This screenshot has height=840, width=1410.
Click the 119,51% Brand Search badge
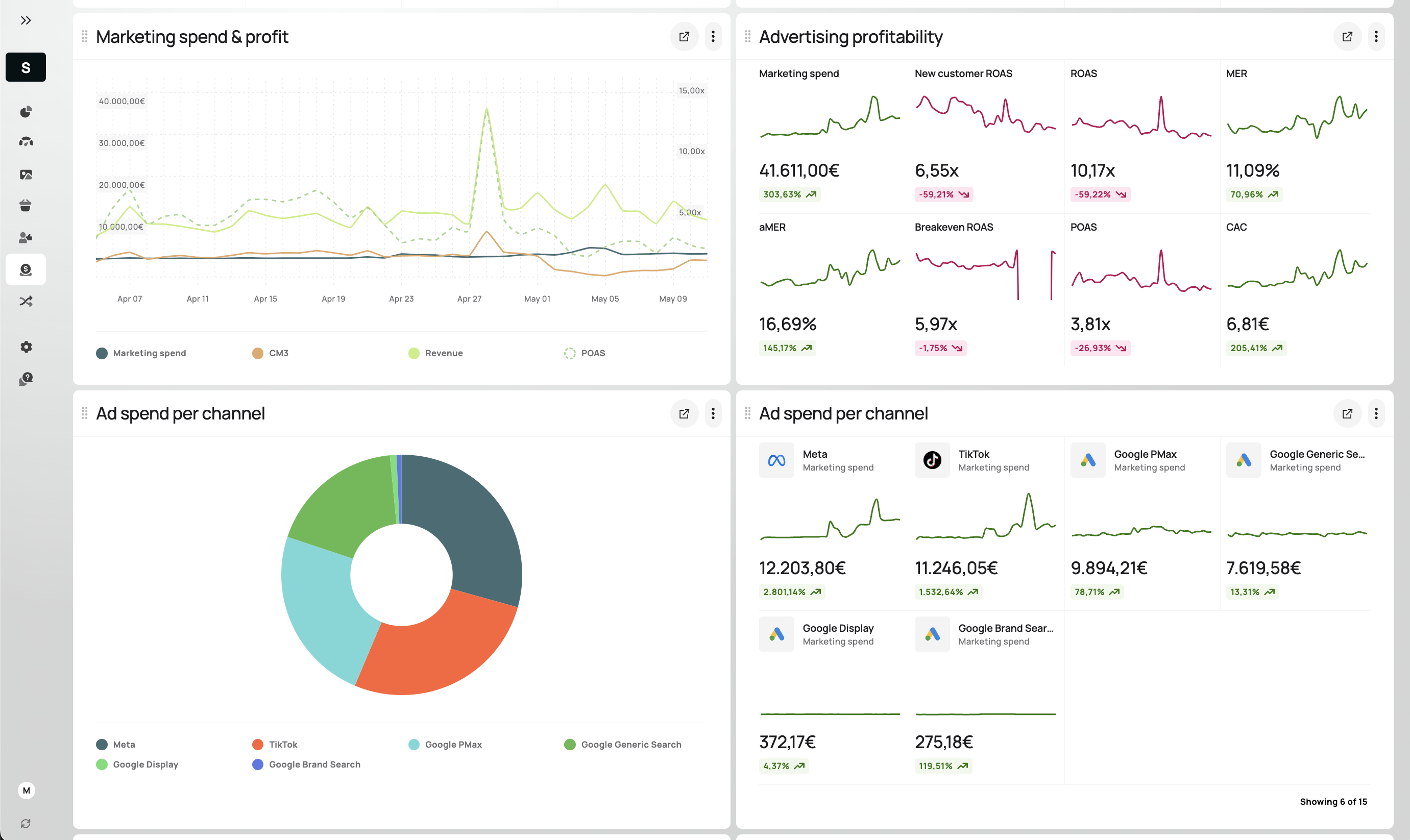(943, 767)
